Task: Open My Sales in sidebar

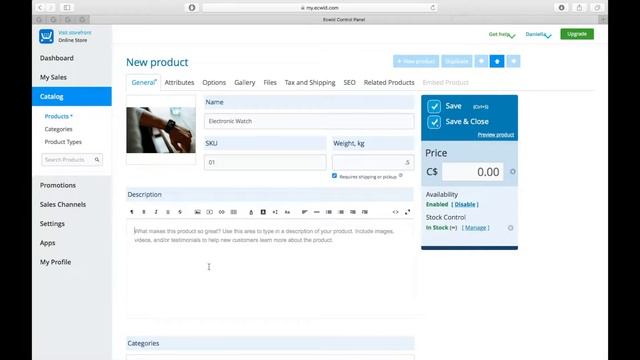Action: pyautogui.click(x=53, y=77)
